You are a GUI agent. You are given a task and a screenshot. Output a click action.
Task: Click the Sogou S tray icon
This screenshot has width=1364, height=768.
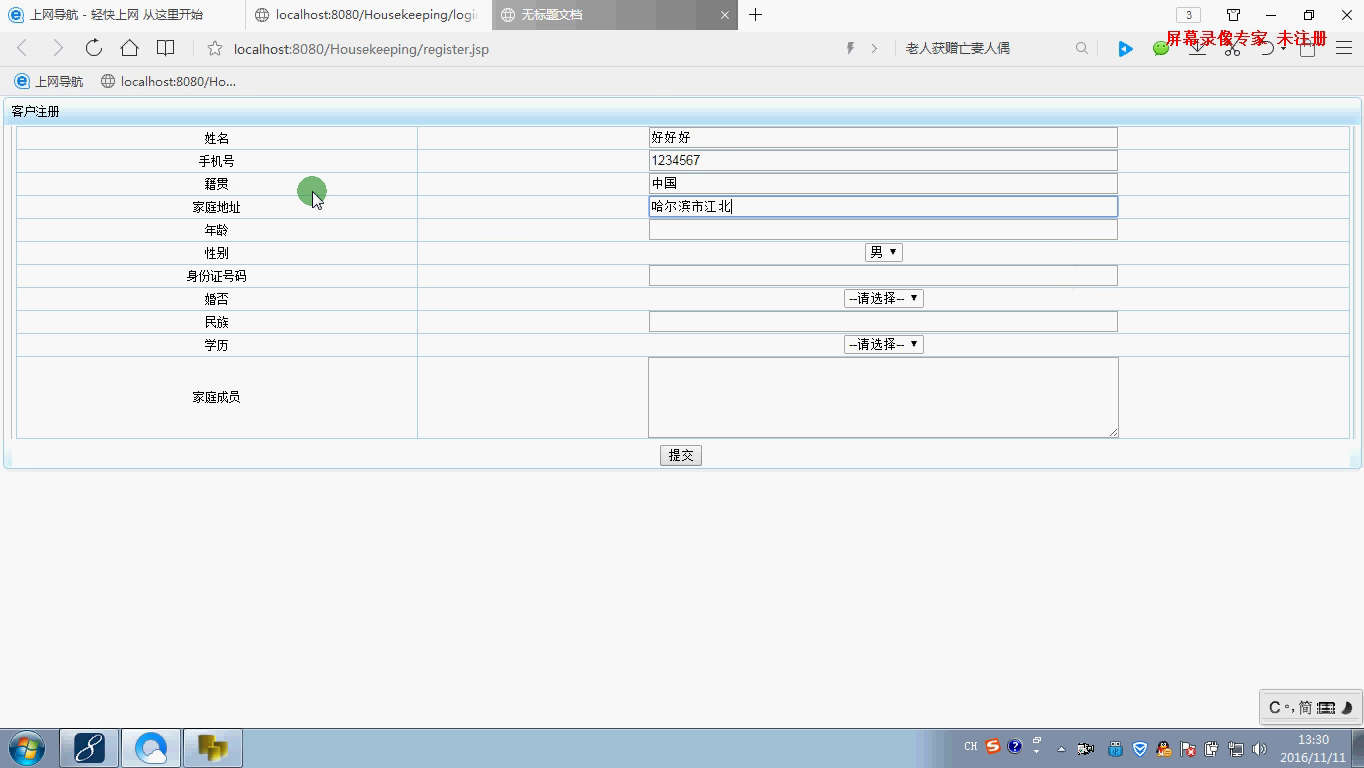[992, 746]
